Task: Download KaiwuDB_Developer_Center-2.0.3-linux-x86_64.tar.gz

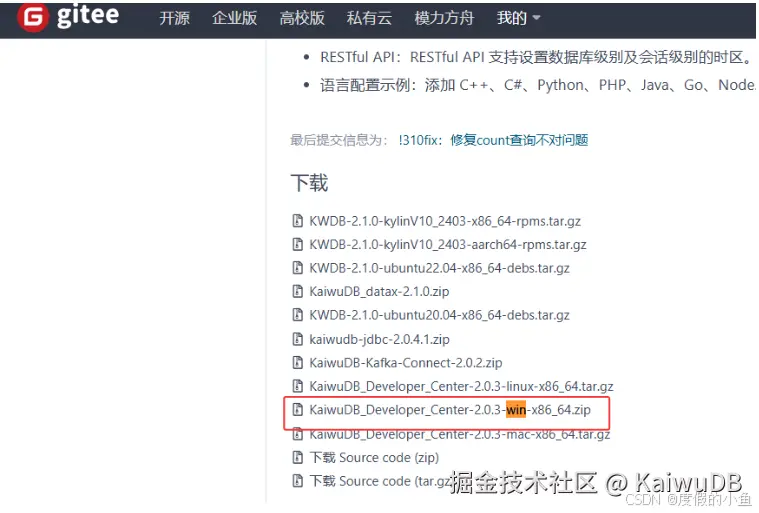Action: coord(461,386)
